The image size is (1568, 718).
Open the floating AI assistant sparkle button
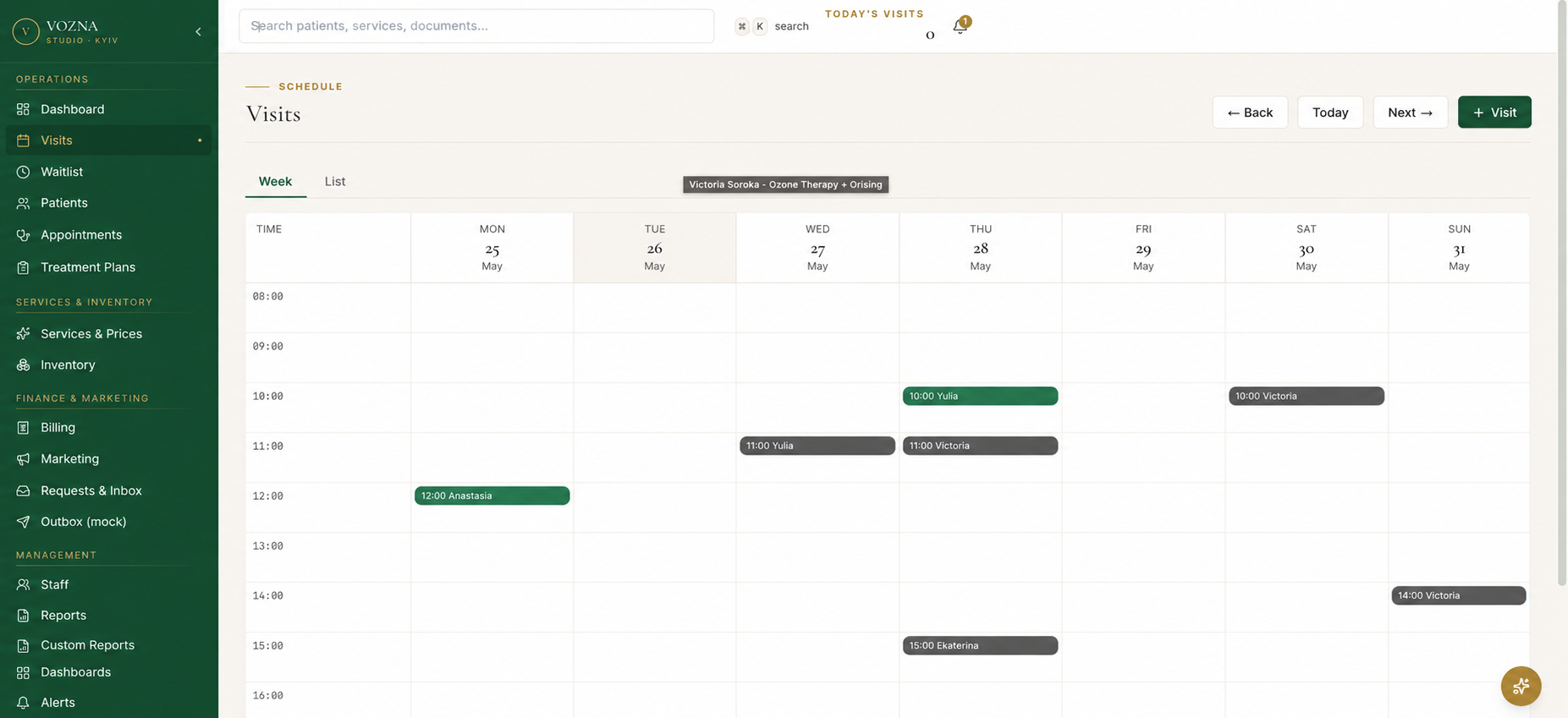[1521, 686]
